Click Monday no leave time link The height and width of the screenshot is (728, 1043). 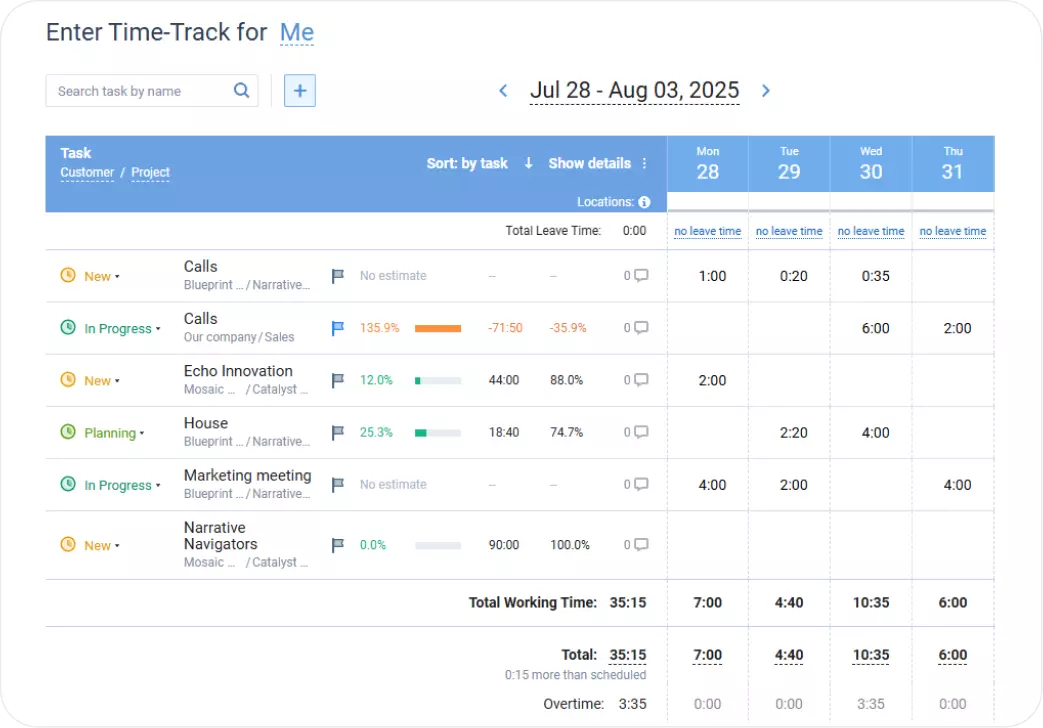click(708, 231)
